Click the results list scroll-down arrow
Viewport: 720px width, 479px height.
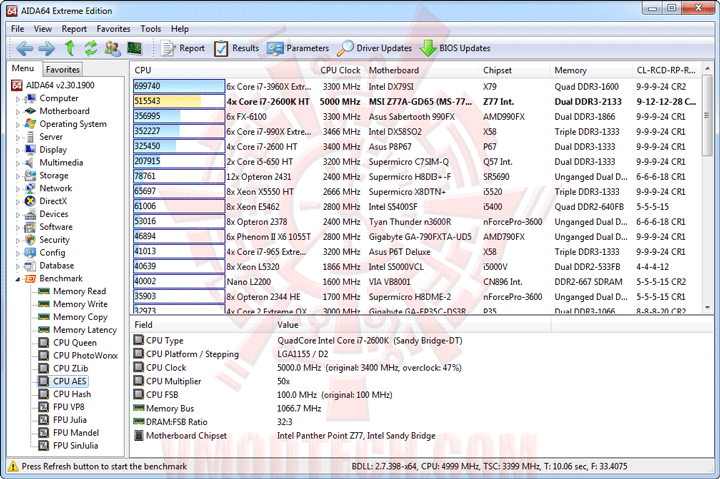pos(708,307)
